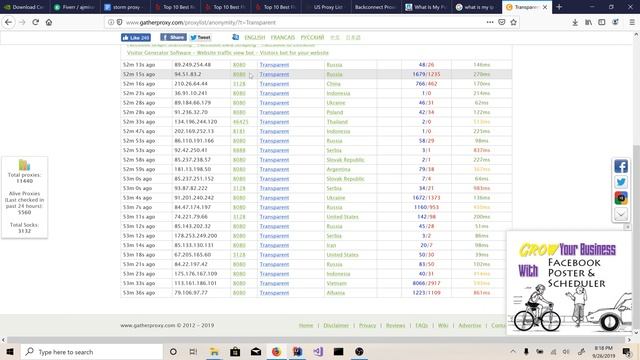640x360 pixels.
Task: Select IP address 113.161.186.101
Action: pos(196,283)
